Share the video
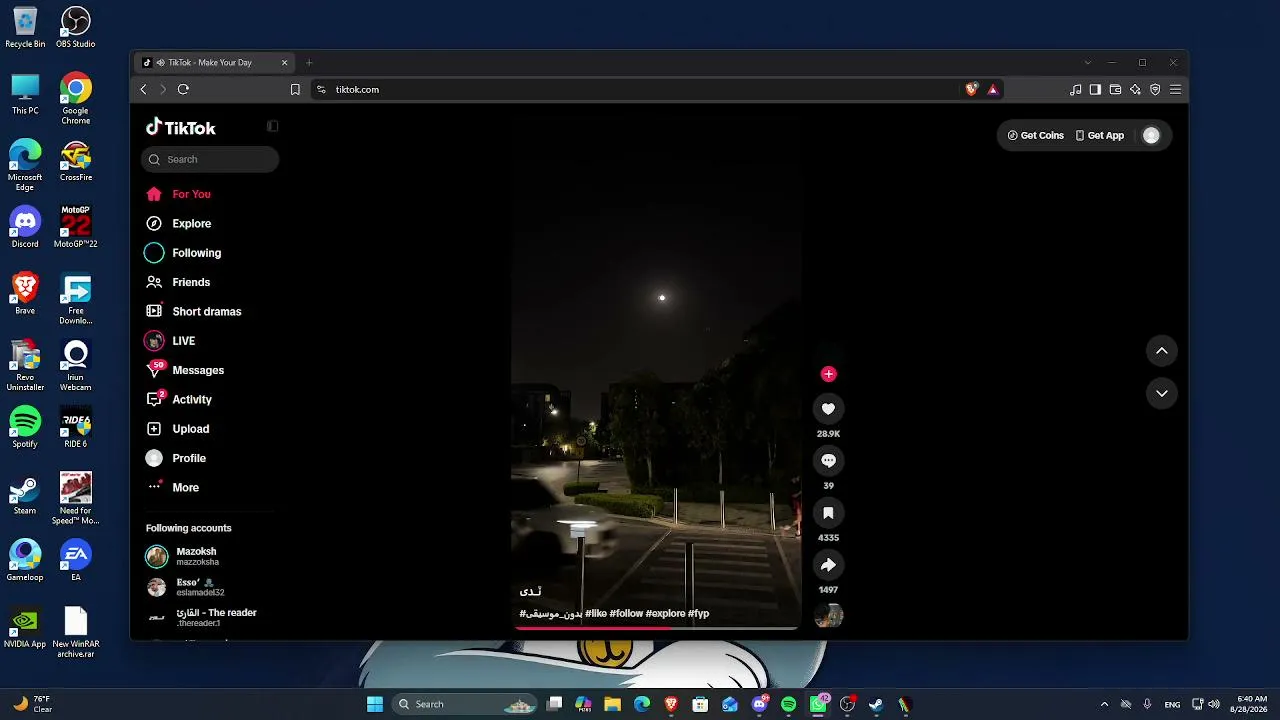1280x720 pixels. tap(828, 565)
